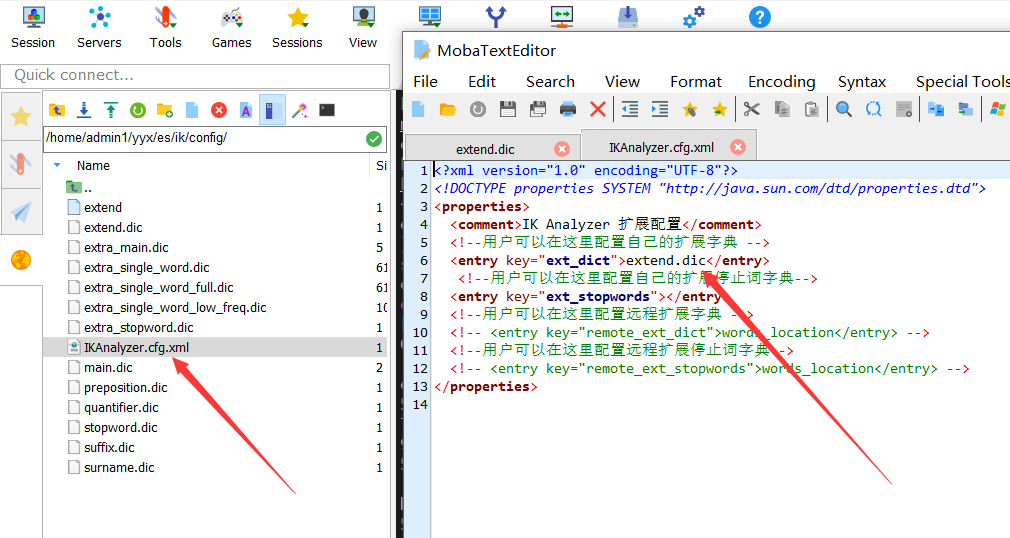Open the paper plane macros sidebar tab
The image size is (1010, 538).
(x=21, y=211)
